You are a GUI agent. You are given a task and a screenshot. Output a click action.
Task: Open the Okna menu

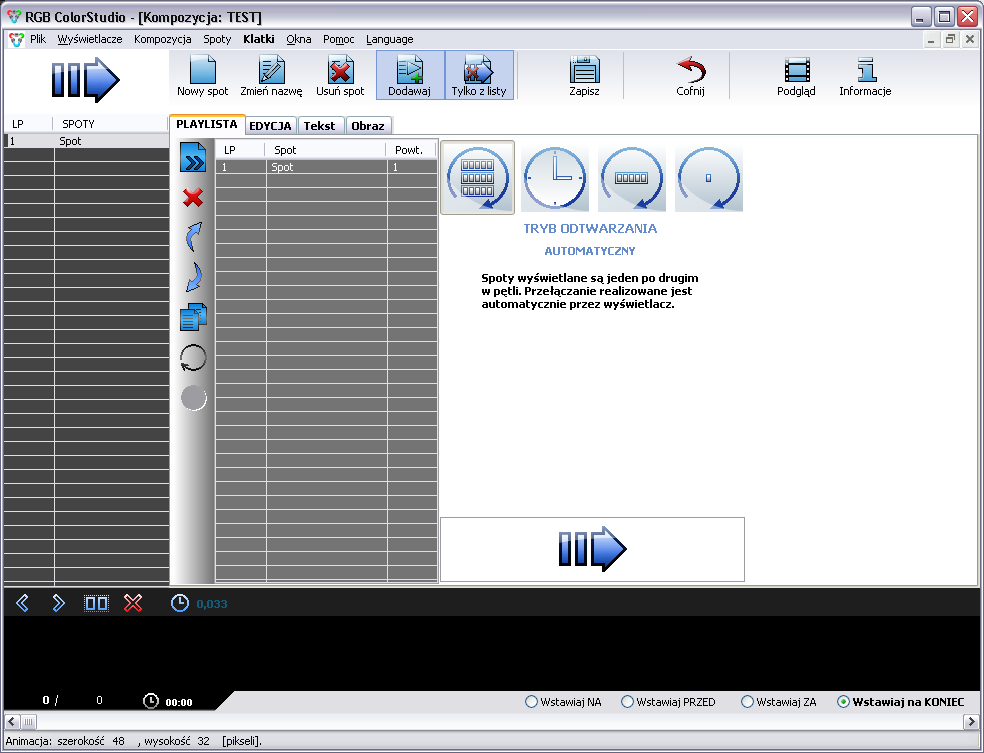tap(299, 39)
